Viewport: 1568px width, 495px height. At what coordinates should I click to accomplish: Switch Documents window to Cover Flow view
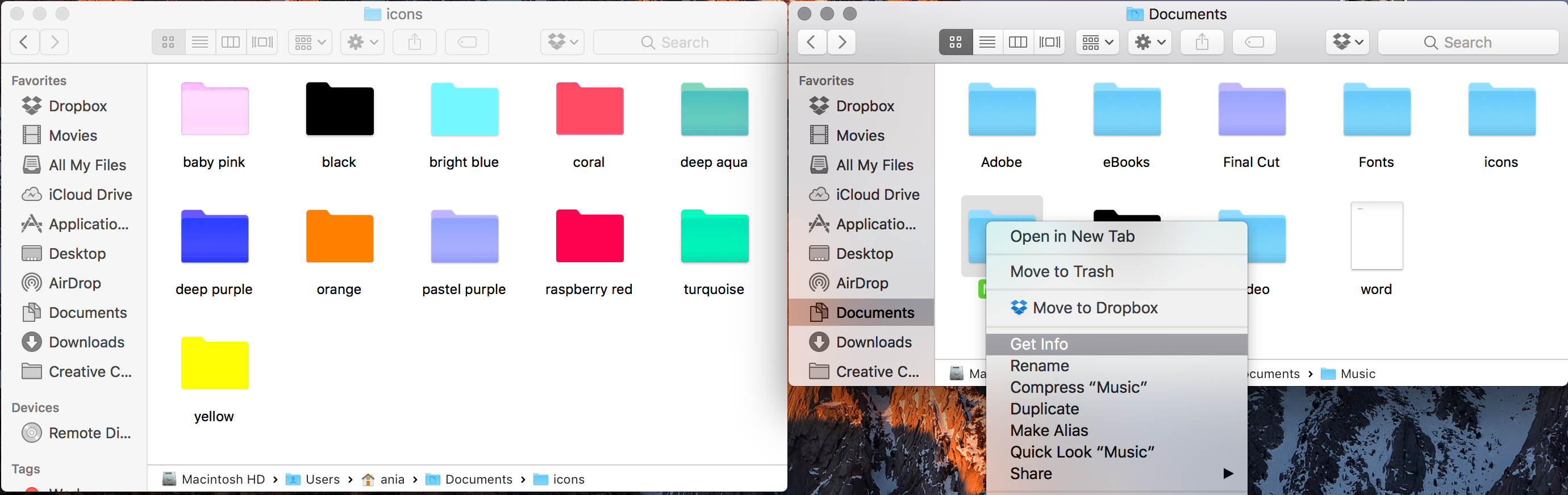[x=1049, y=42]
